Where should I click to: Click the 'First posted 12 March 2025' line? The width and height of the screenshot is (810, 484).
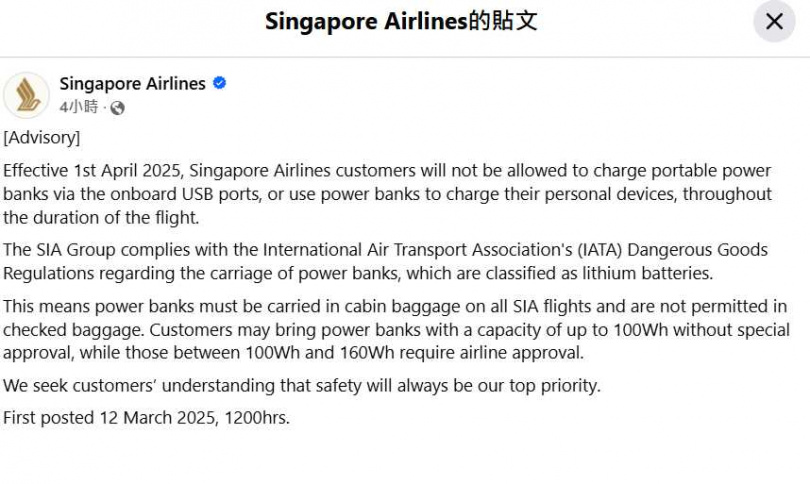(x=146, y=418)
